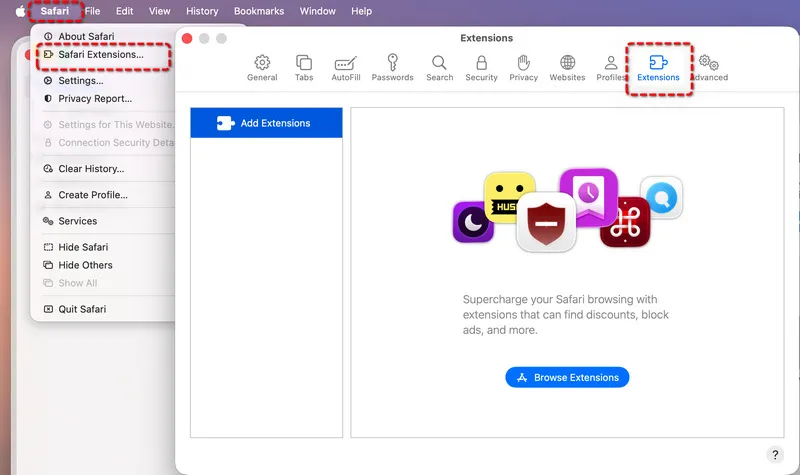Select the Extensions settings tab
The width and height of the screenshot is (800, 475).
[x=658, y=68]
